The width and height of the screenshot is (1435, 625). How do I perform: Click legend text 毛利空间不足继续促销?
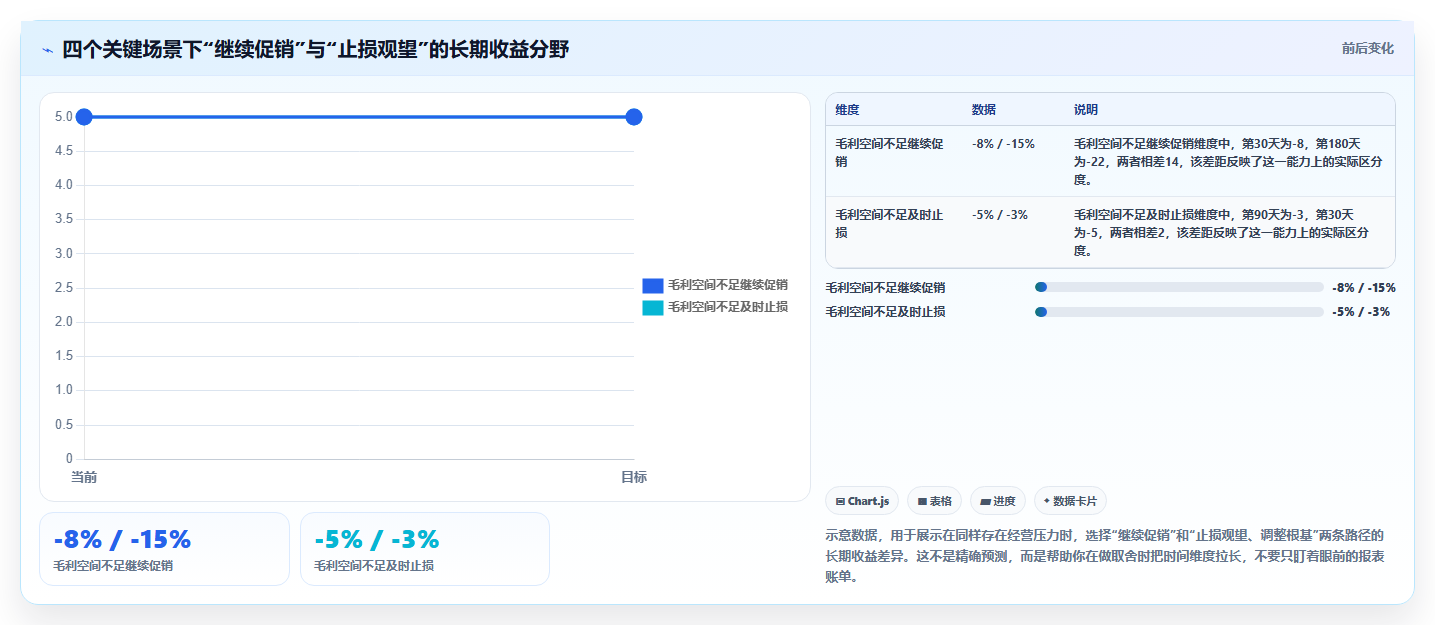tap(728, 285)
